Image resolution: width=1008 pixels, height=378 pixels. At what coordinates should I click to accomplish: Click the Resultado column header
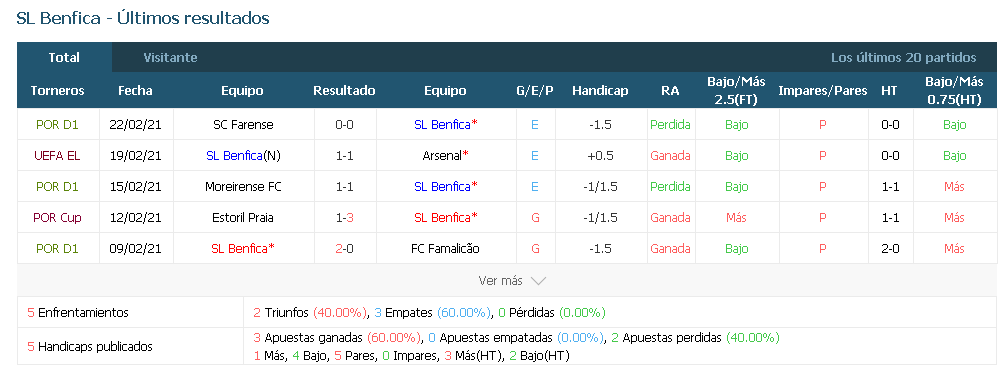pos(344,91)
